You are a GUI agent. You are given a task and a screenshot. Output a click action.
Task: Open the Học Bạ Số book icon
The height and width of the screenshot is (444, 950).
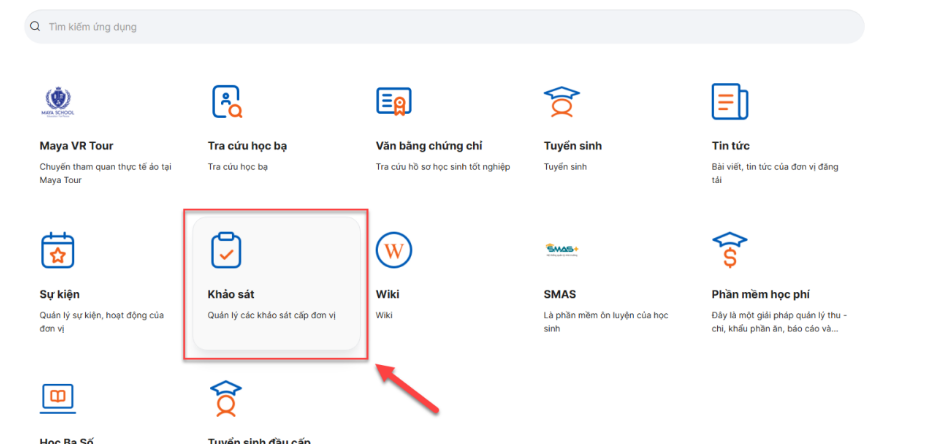[x=58, y=397]
